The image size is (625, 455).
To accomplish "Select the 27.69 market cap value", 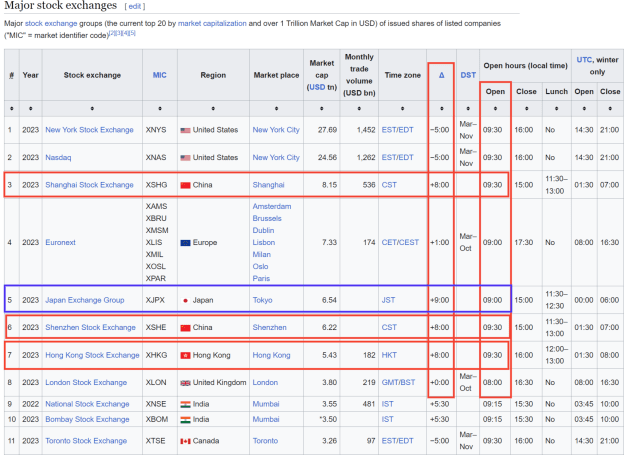I will pos(327,130).
